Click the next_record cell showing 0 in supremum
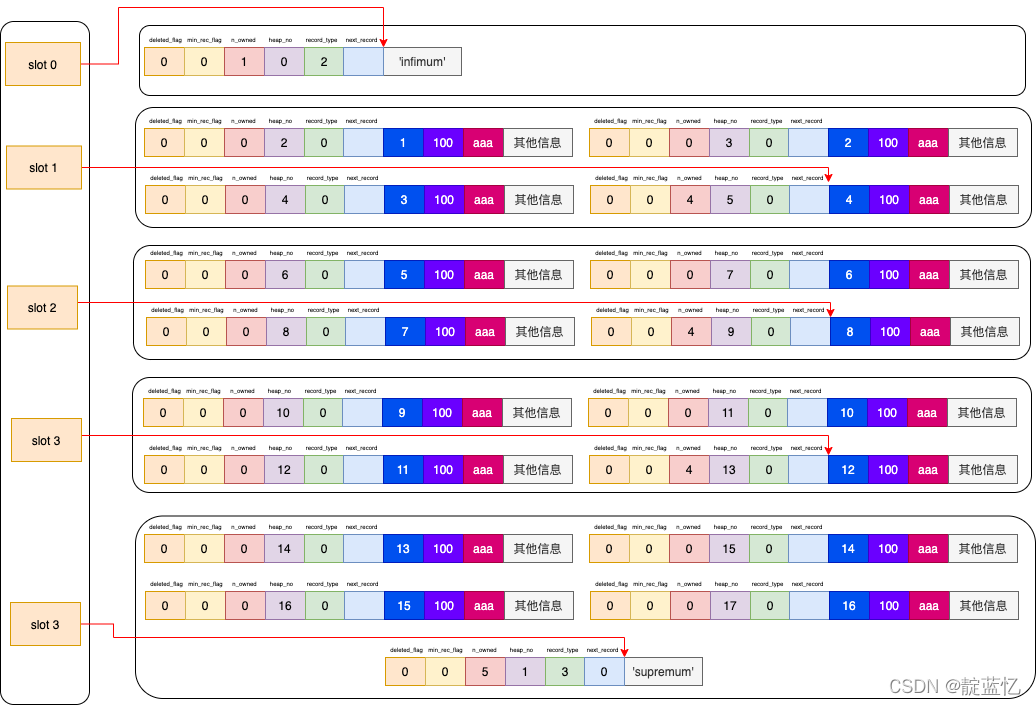The image size is (1036, 705). point(604,671)
